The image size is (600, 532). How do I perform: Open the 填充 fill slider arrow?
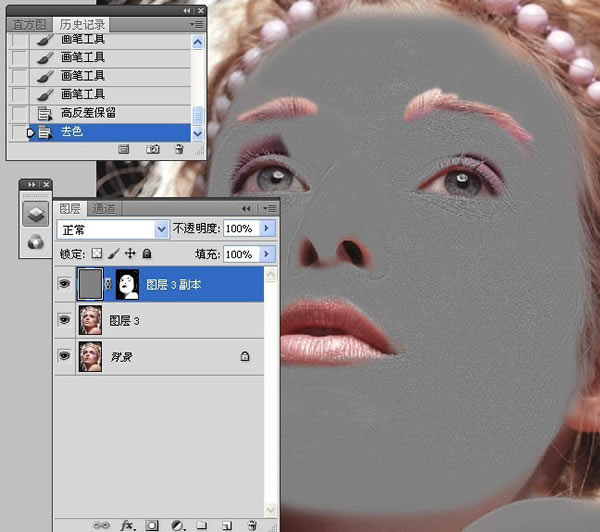pyautogui.click(x=267, y=254)
